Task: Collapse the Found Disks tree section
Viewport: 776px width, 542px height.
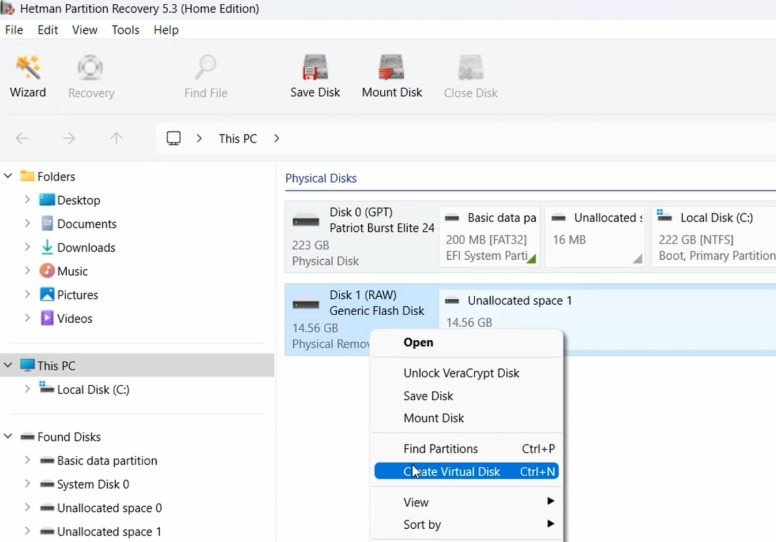Action: [8, 437]
